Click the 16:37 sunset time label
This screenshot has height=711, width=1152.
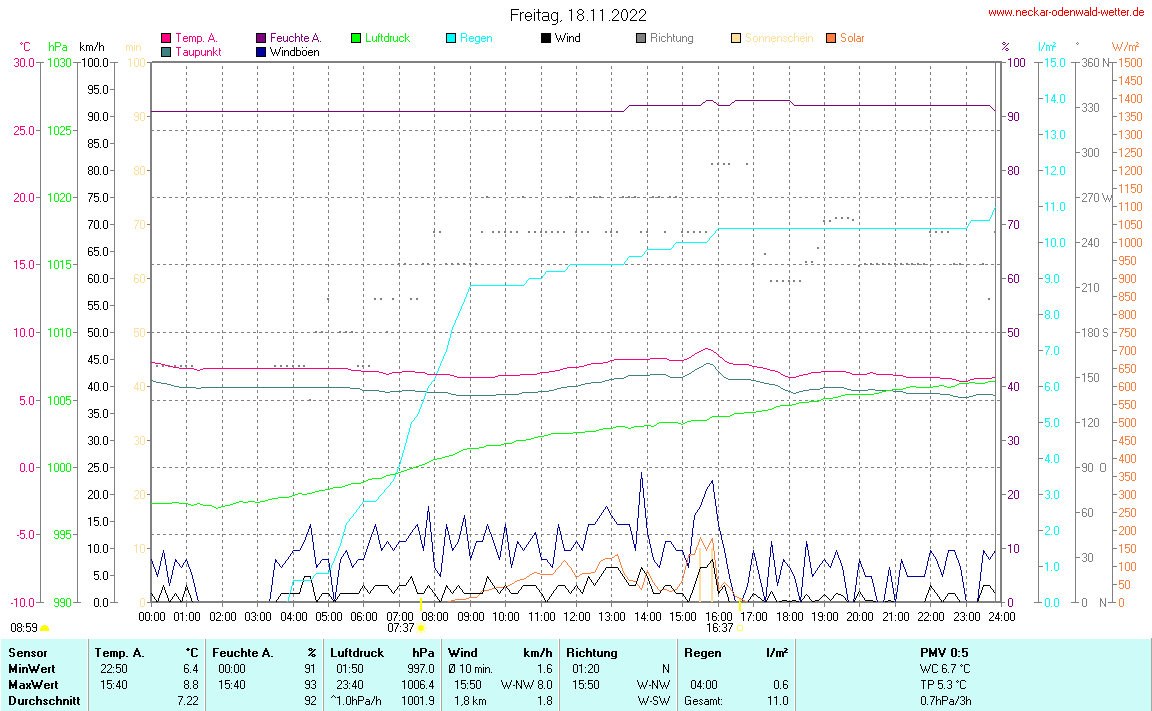720,628
